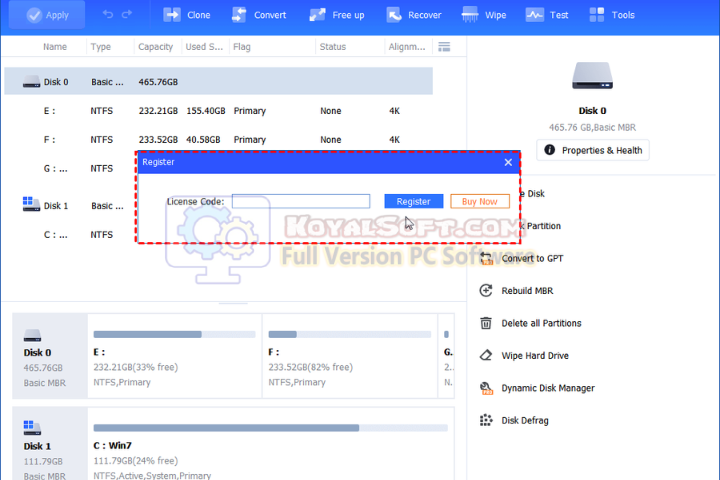Select the Disk 1 row in list
This screenshot has width=720, height=480.
[70, 206]
